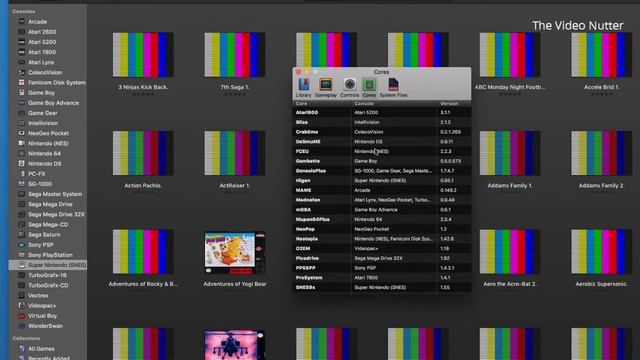The width and height of the screenshot is (640, 360).
Task: Select the MAME core row
Action: pyautogui.click(x=382, y=190)
